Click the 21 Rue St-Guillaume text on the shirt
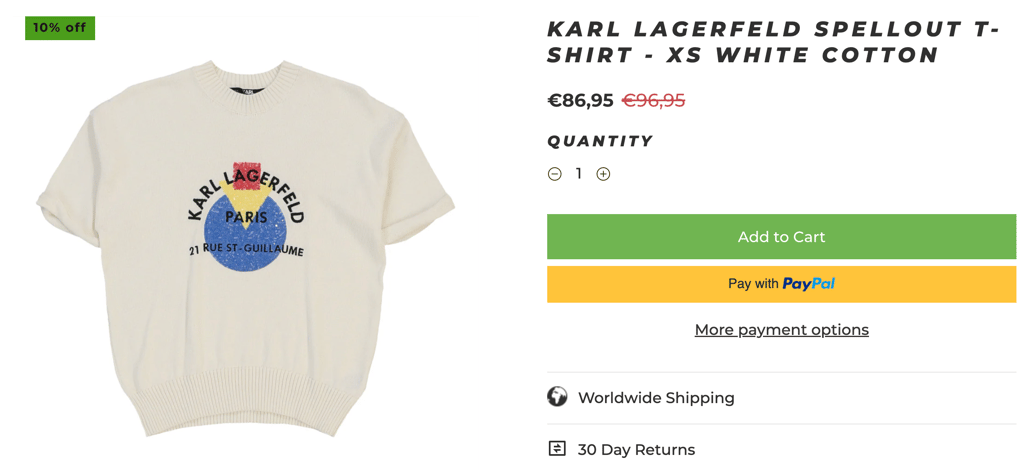The height and width of the screenshot is (470, 1024). point(246,251)
